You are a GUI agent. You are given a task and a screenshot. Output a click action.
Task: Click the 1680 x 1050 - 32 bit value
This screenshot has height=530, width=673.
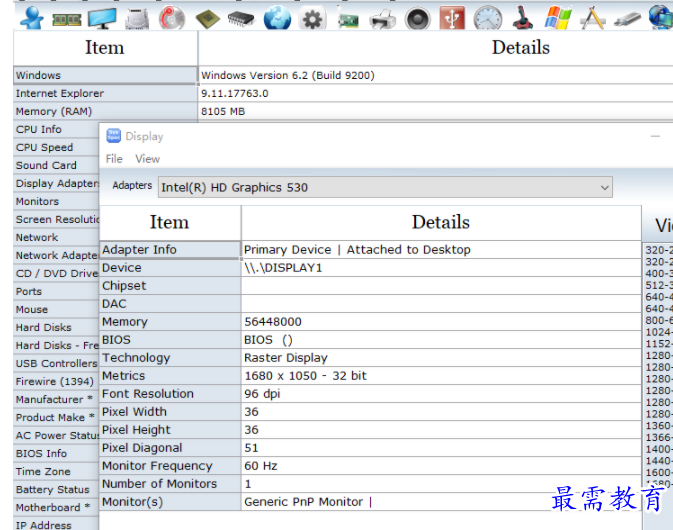[441, 376]
